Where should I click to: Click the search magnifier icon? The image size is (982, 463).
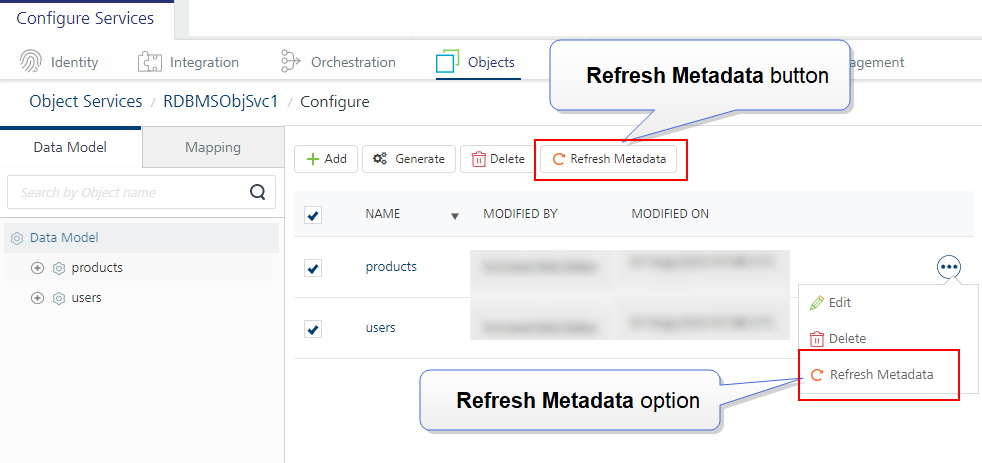[257, 192]
